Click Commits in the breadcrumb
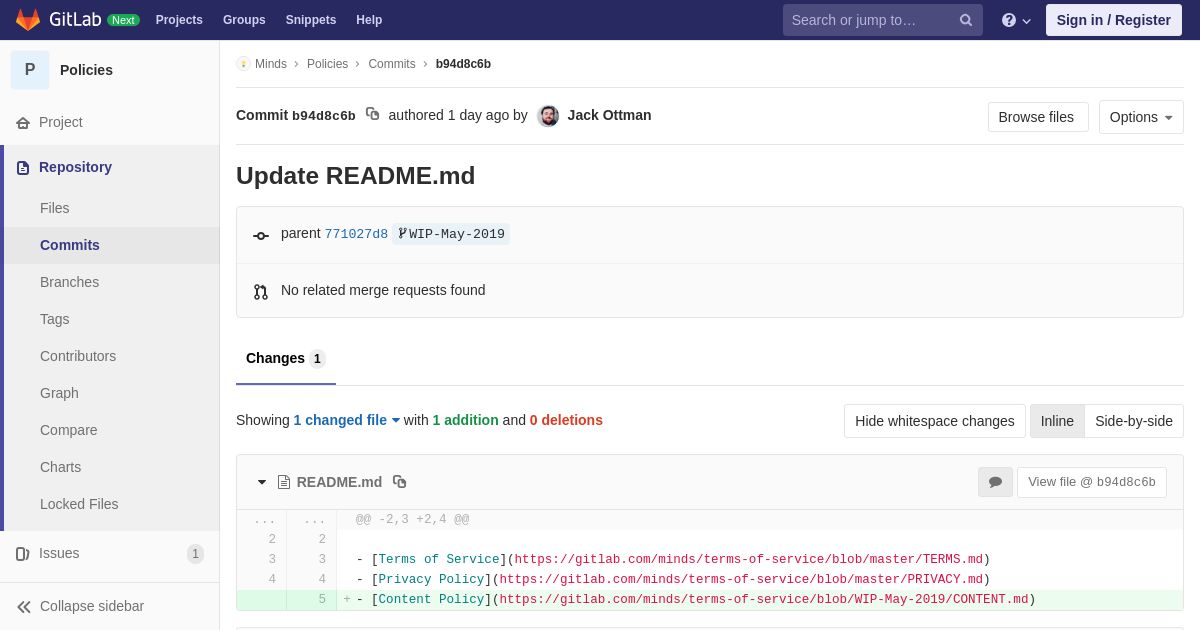 [392, 64]
